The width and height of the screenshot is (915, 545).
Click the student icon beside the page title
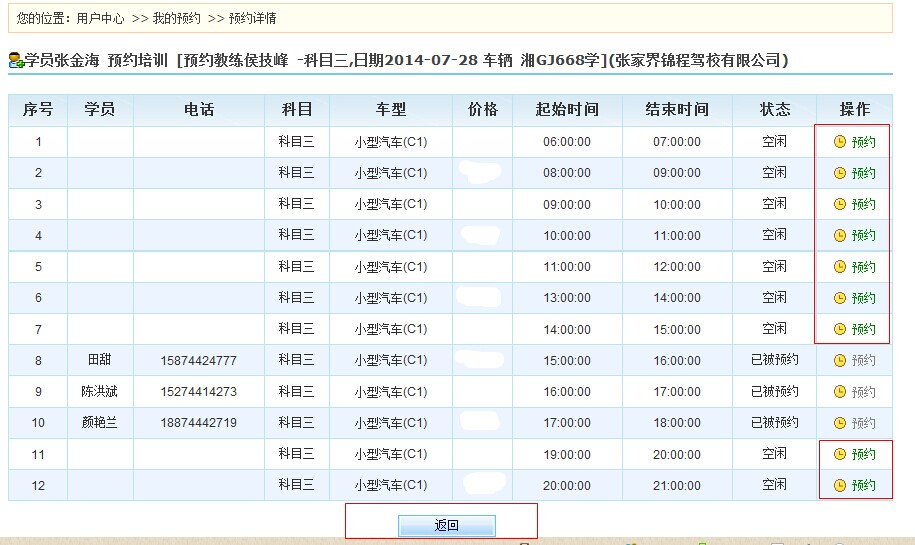16,61
